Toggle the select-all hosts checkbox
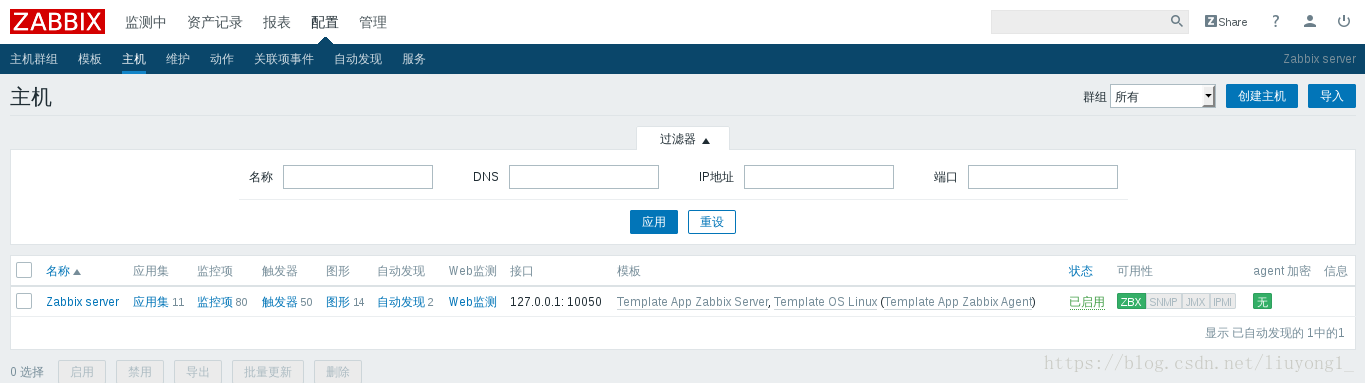This screenshot has width=1365, height=383. coord(24,270)
